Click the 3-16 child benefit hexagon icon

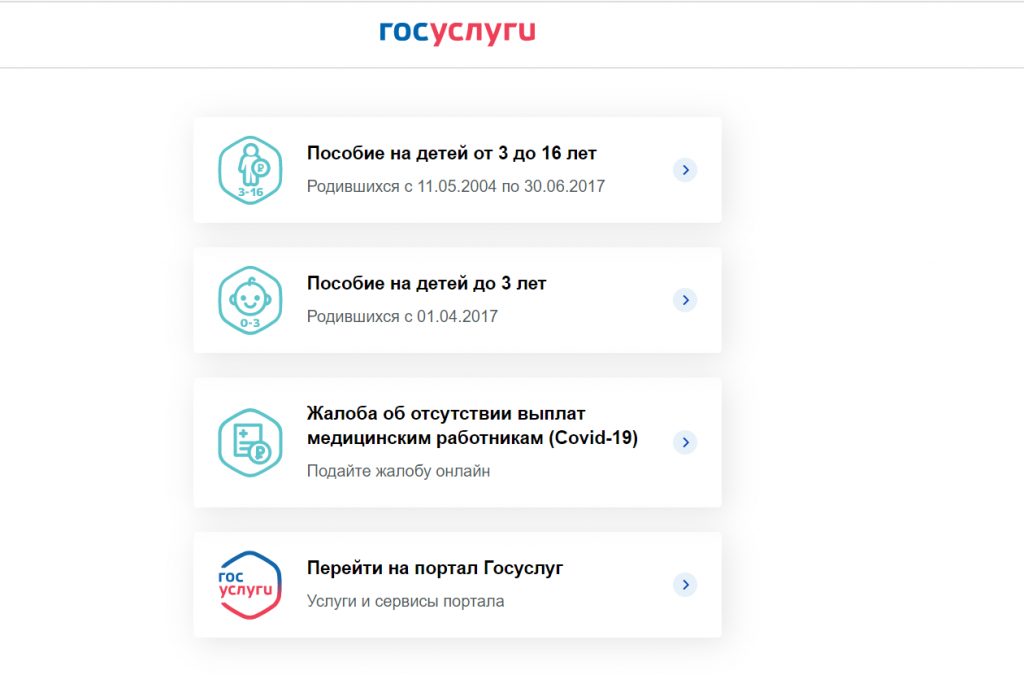click(250, 170)
